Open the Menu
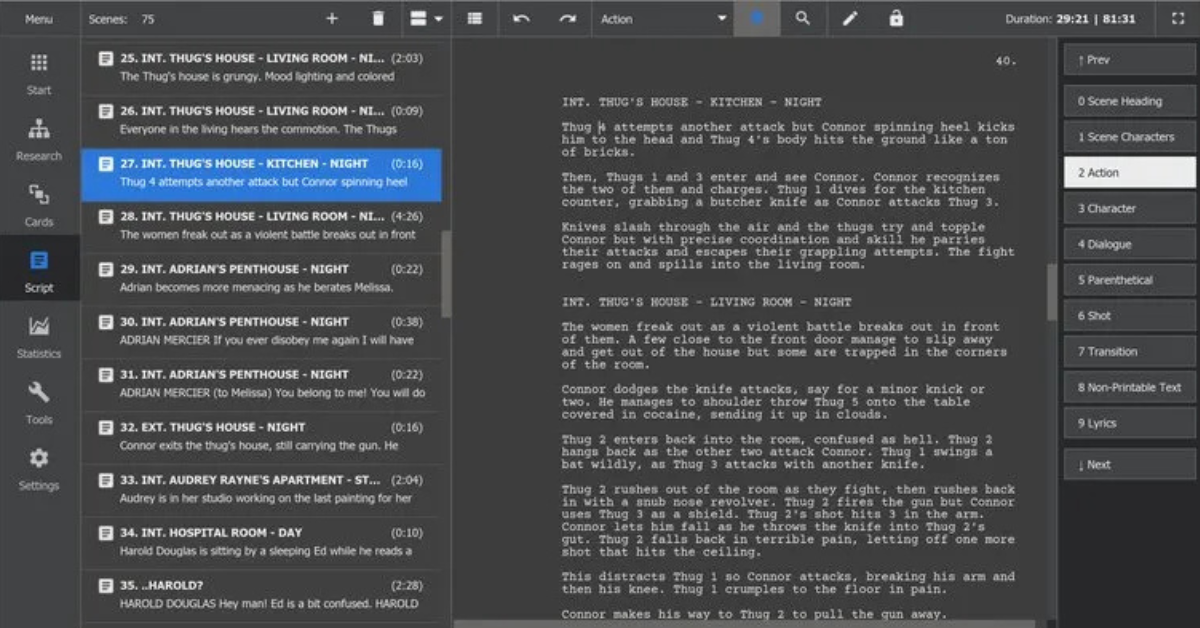Screen dimensions: 1200x628 (38, 18)
